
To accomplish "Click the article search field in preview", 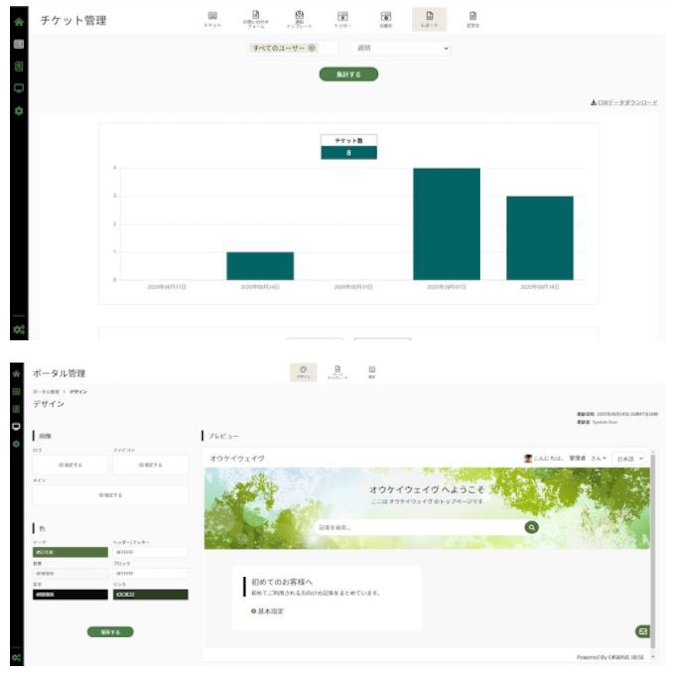I will tap(418, 526).
